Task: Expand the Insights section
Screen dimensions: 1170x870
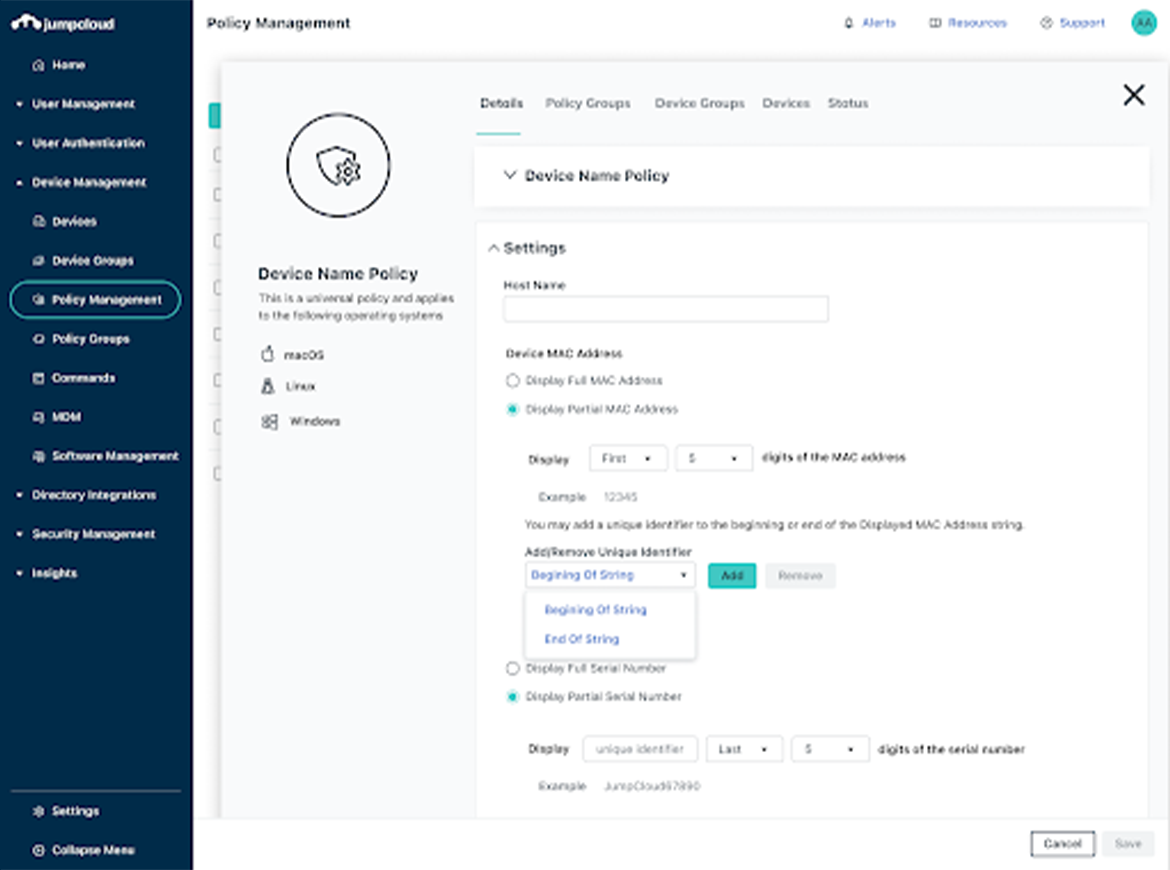Action: [19, 573]
